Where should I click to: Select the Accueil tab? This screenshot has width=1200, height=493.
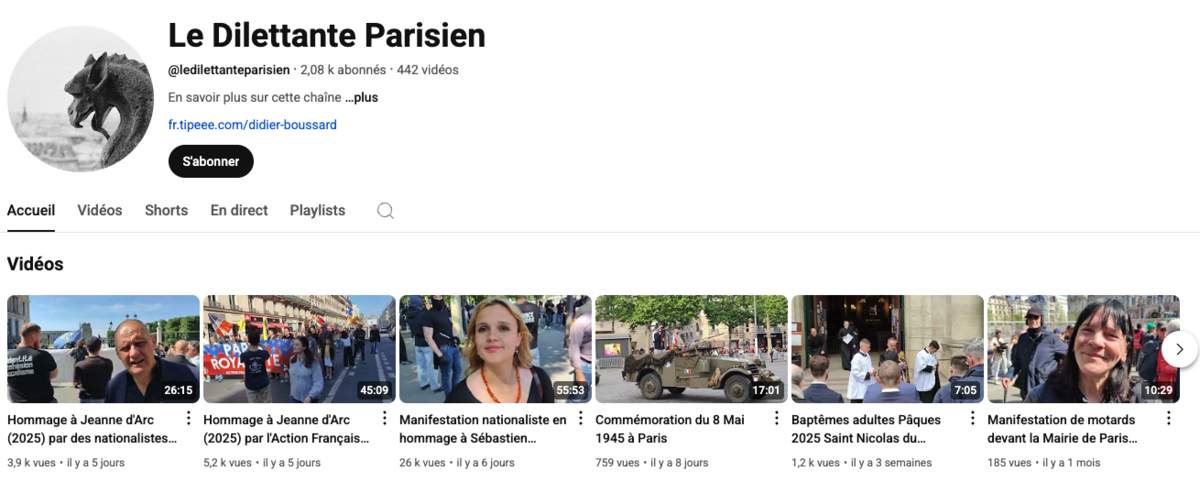tap(31, 210)
